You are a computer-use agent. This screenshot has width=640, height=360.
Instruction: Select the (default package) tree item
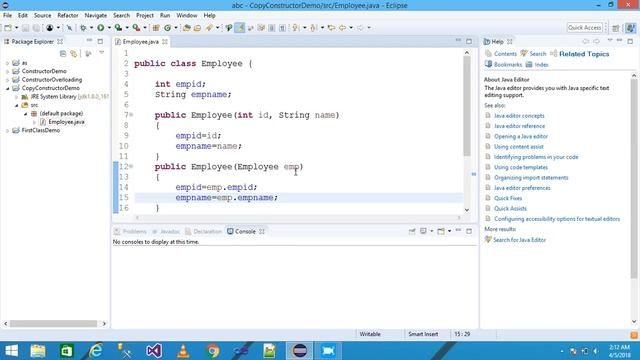coord(61,113)
